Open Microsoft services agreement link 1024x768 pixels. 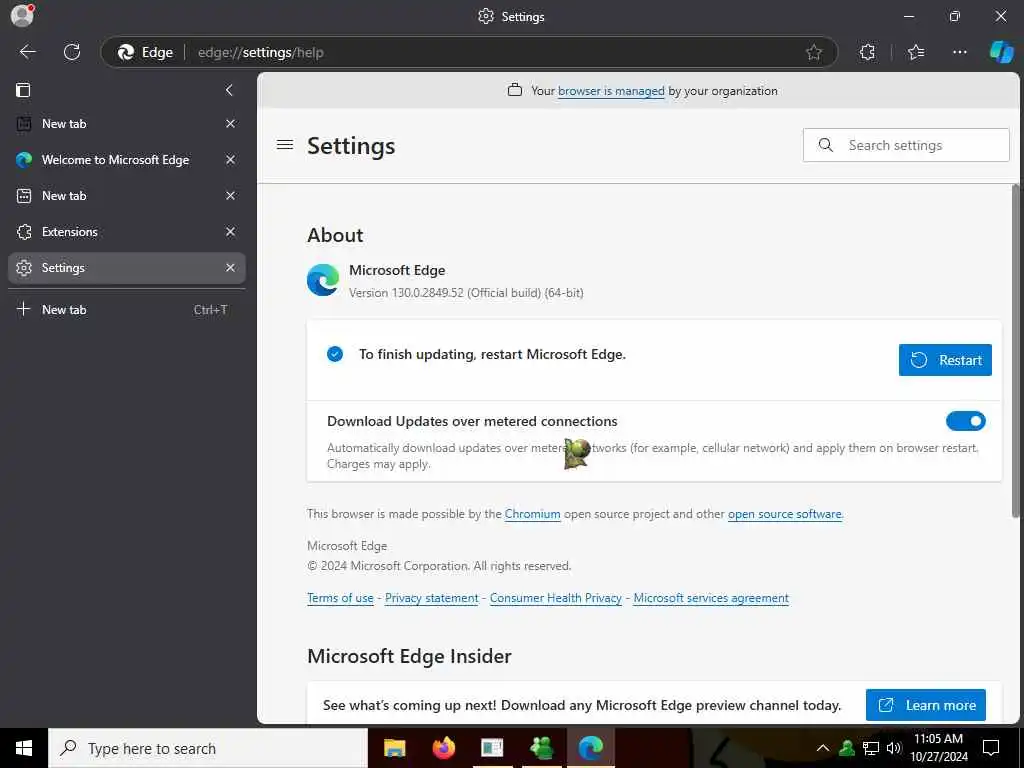pyautogui.click(x=711, y=598)
